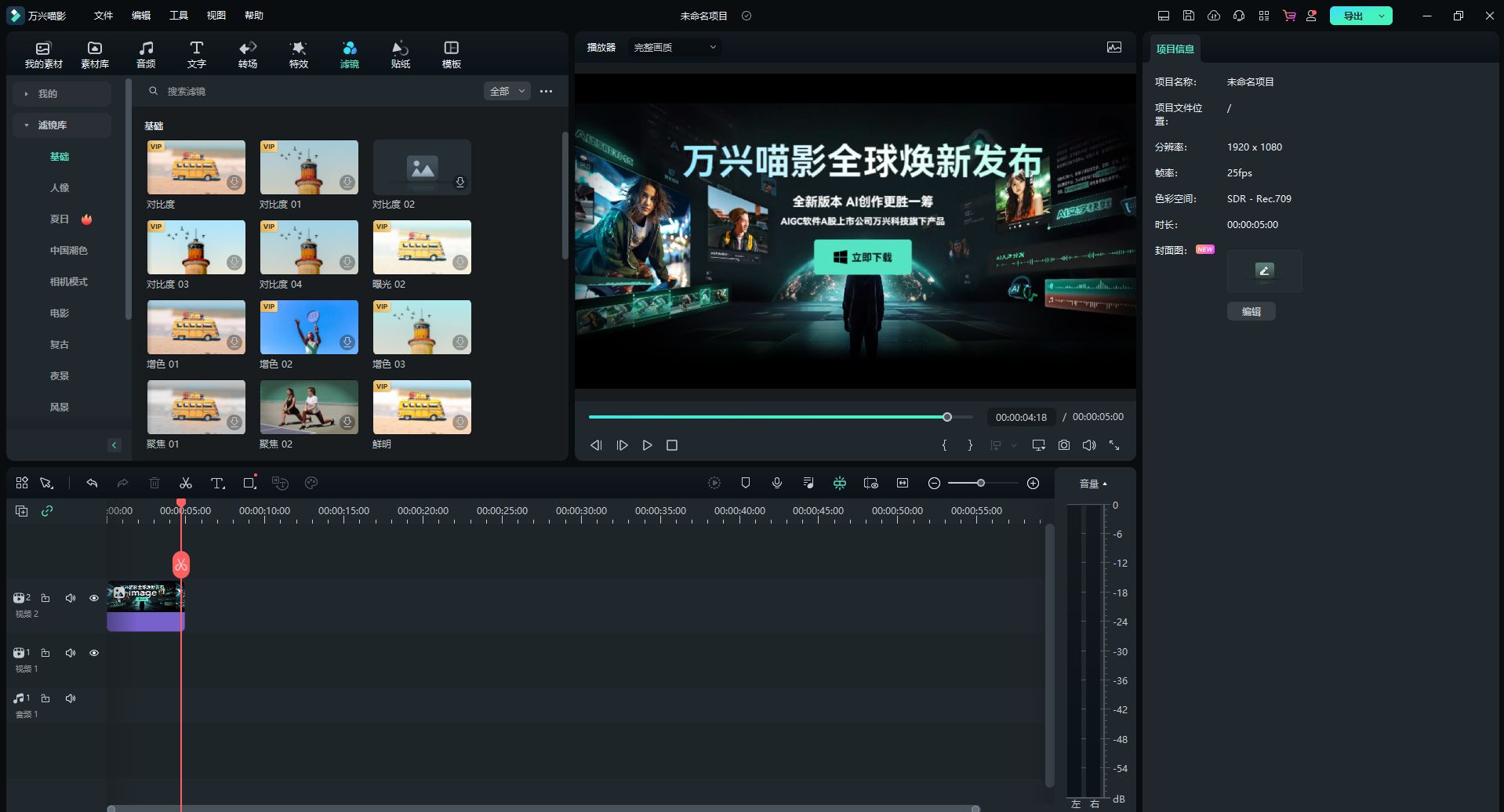Open the export button dropdown arrow
Screen dimensions: 1504x812
point(1382,16)
